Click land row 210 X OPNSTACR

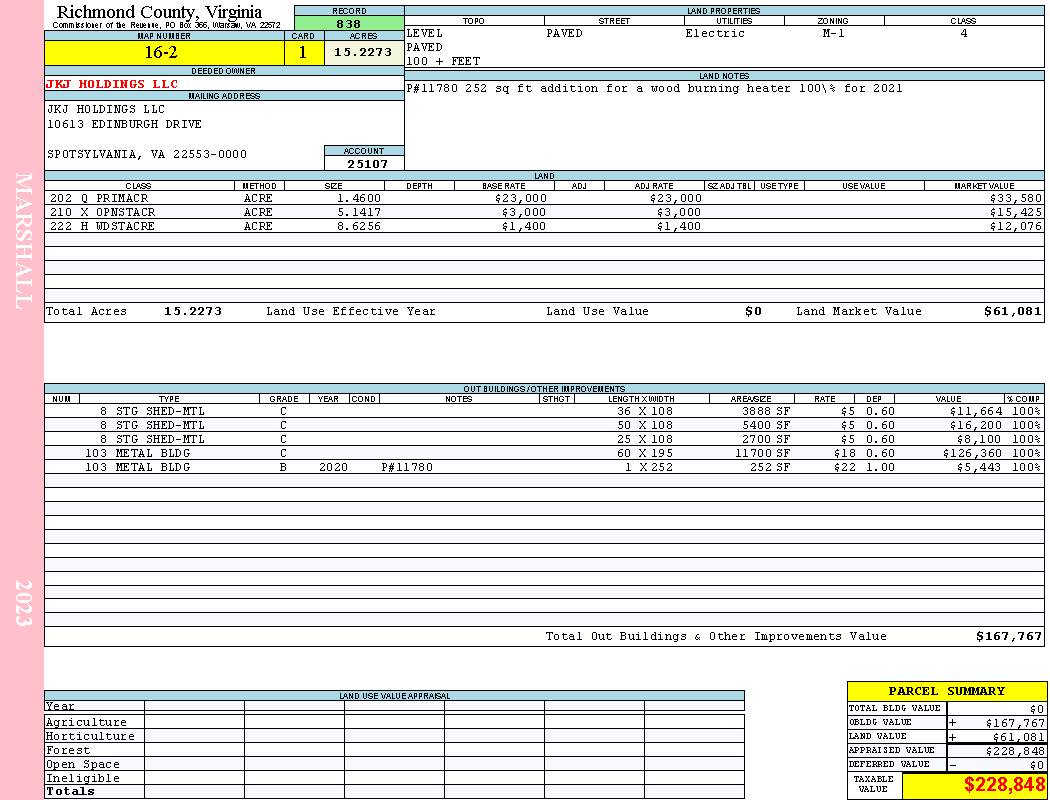pyautogui.click(x=544, y=212)
